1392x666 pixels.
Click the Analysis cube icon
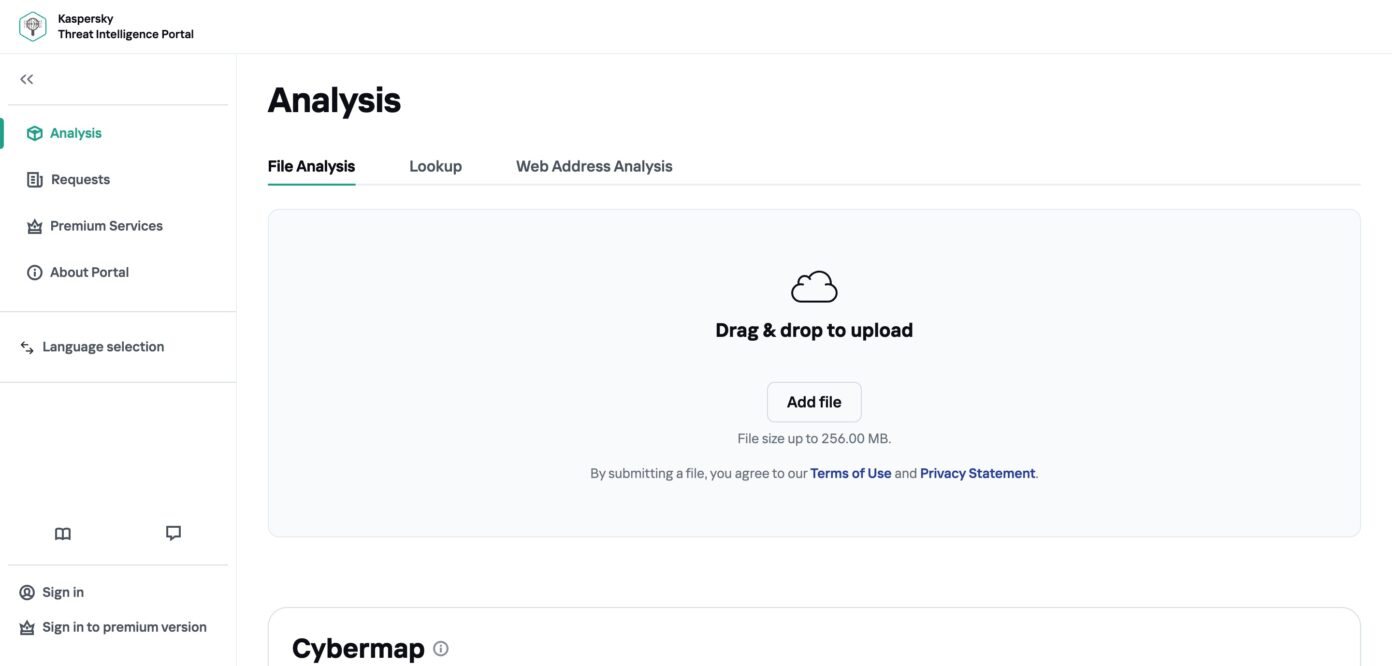point(34,133)
